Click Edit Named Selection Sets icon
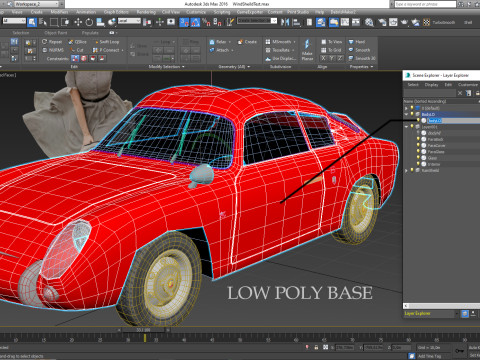The image size is (480, 360). tap(230, 22)
